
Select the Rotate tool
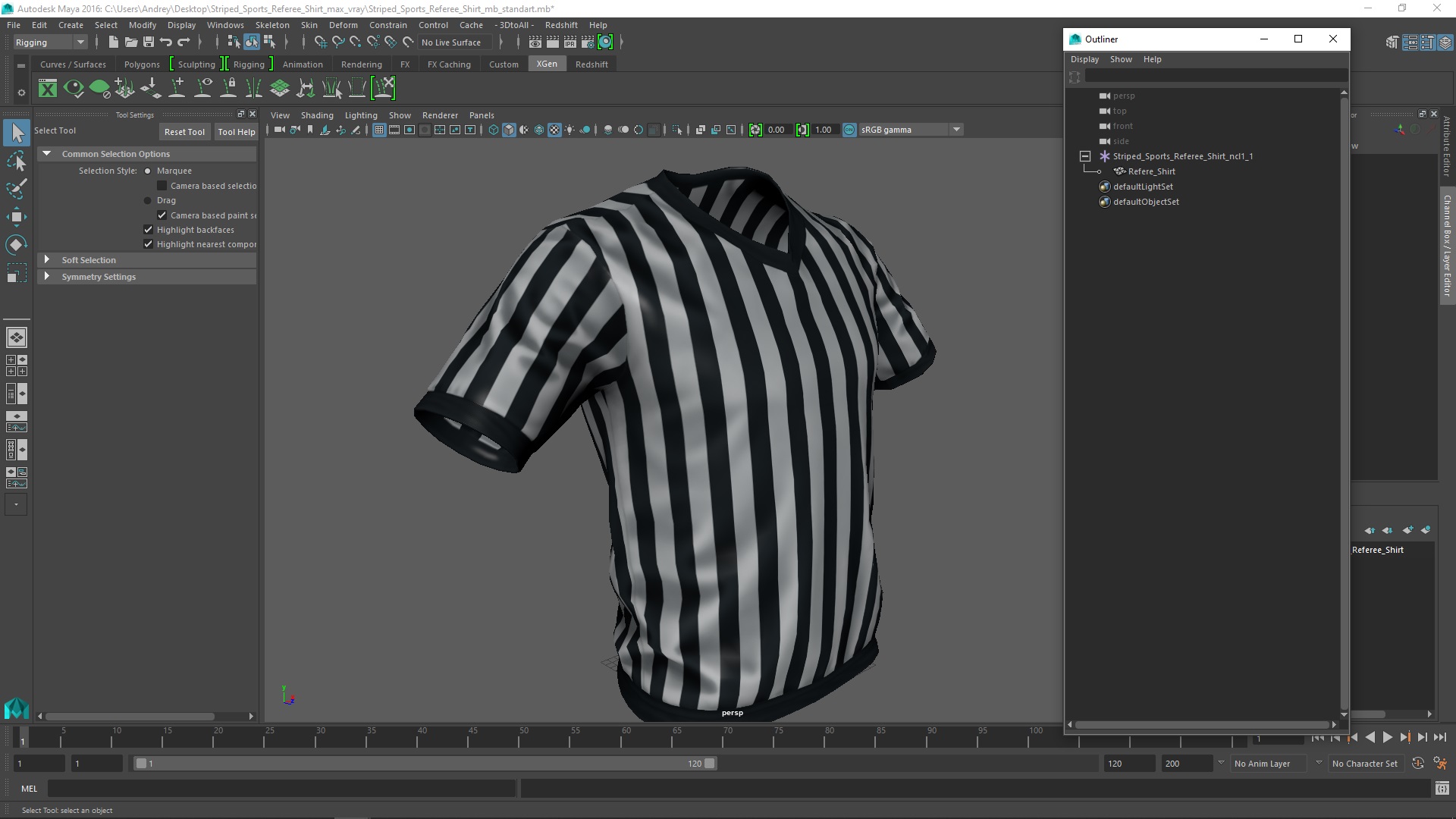coord(17,244)
